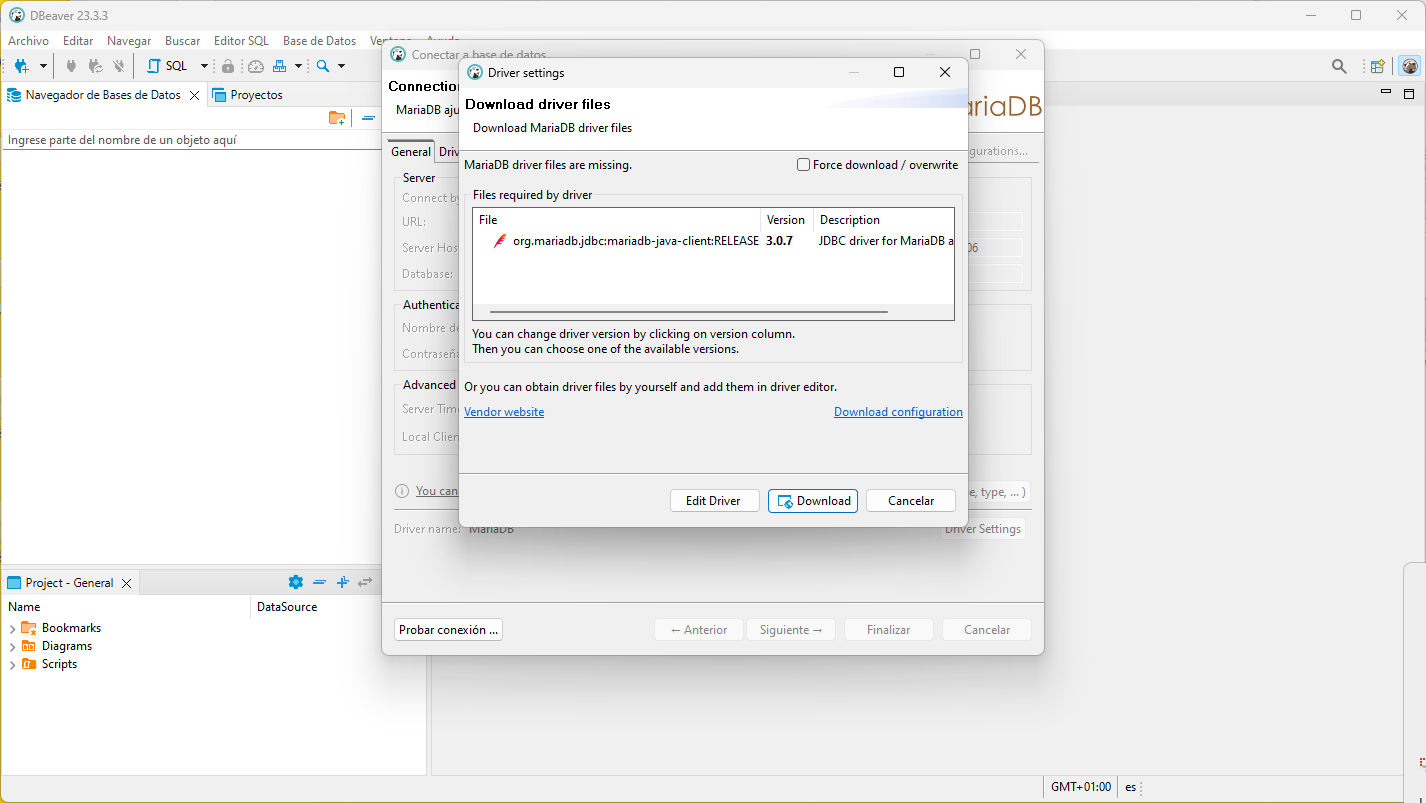Expand the Scripts folder node

12,665
